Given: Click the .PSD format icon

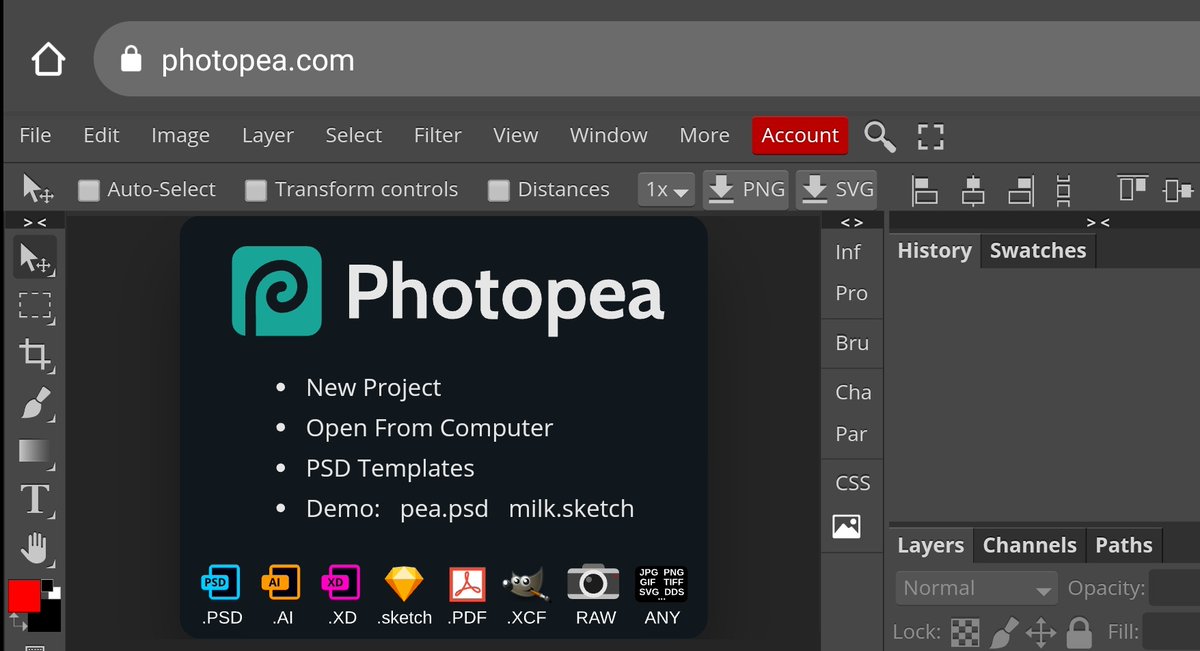Looking at the screenshot, I should [222, 582].
